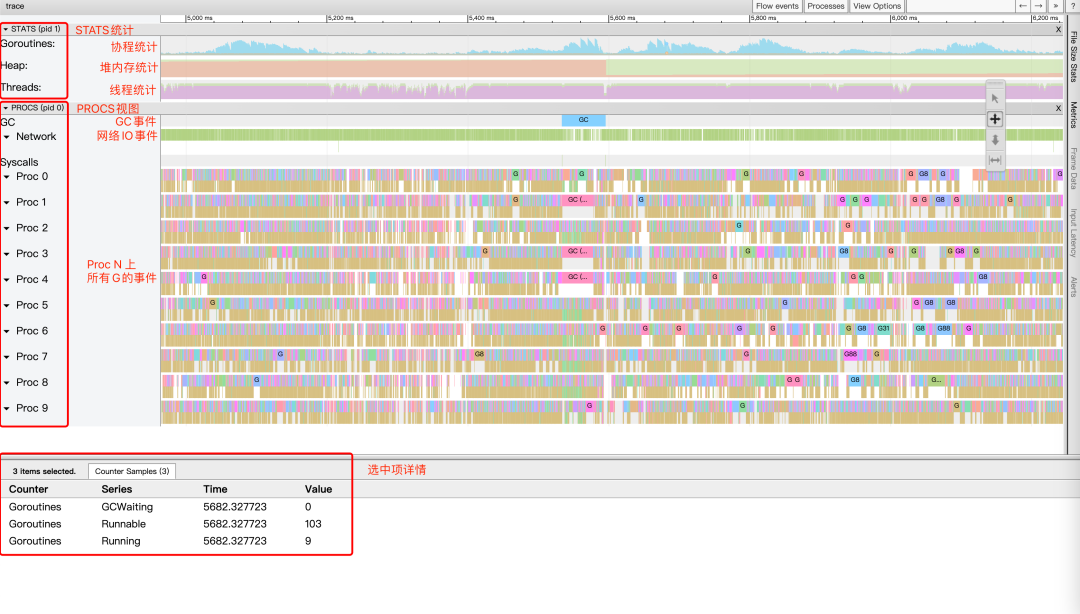Activate the four-arrow pan mouse tool
The width and height of the screenshot is (1080, 614).
995,119
